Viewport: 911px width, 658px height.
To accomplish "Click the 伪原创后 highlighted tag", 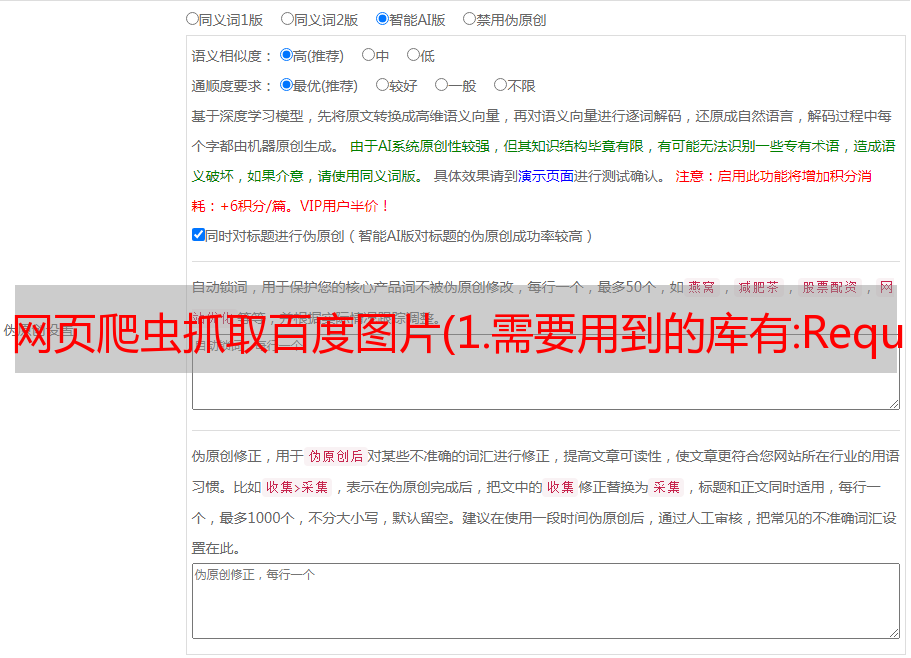I will coord(336,456).
